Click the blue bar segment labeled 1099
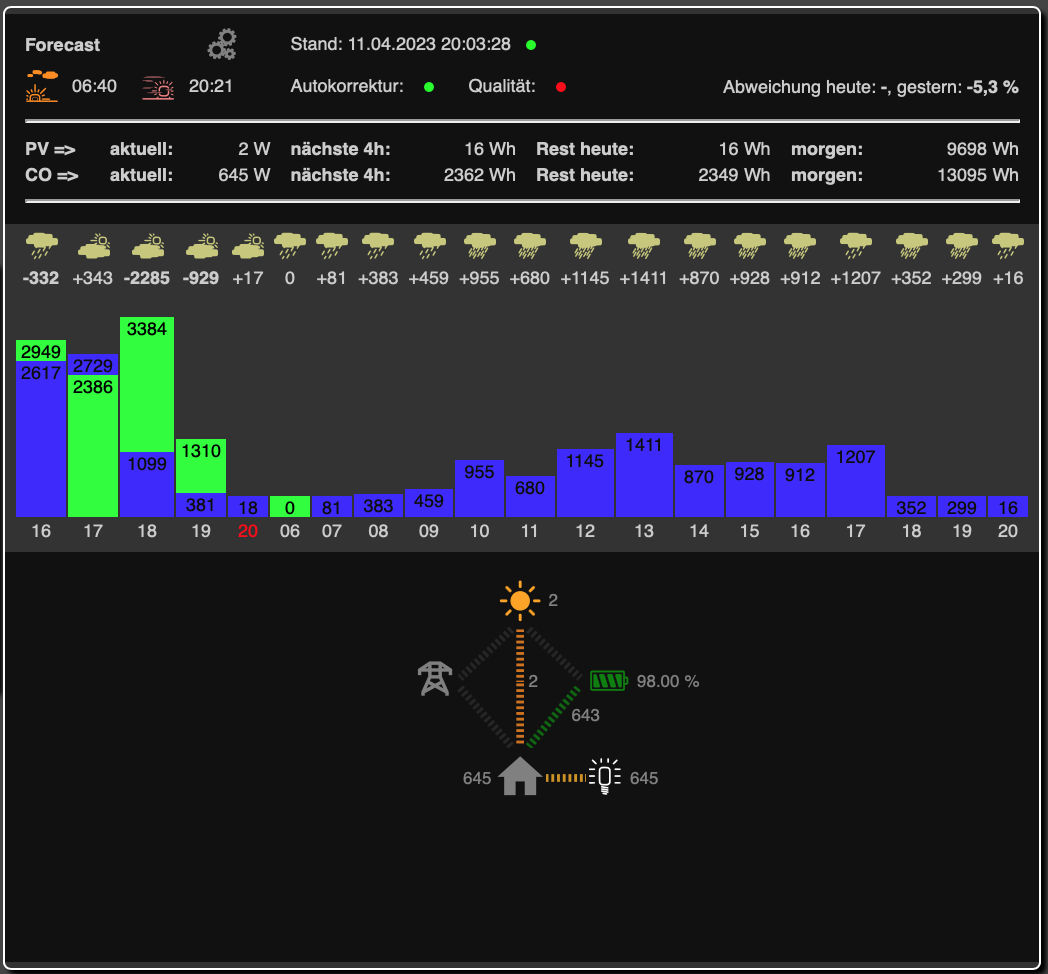Image resolution: width=1048 pixels, height=974 pixels. (x=147, y=484)
